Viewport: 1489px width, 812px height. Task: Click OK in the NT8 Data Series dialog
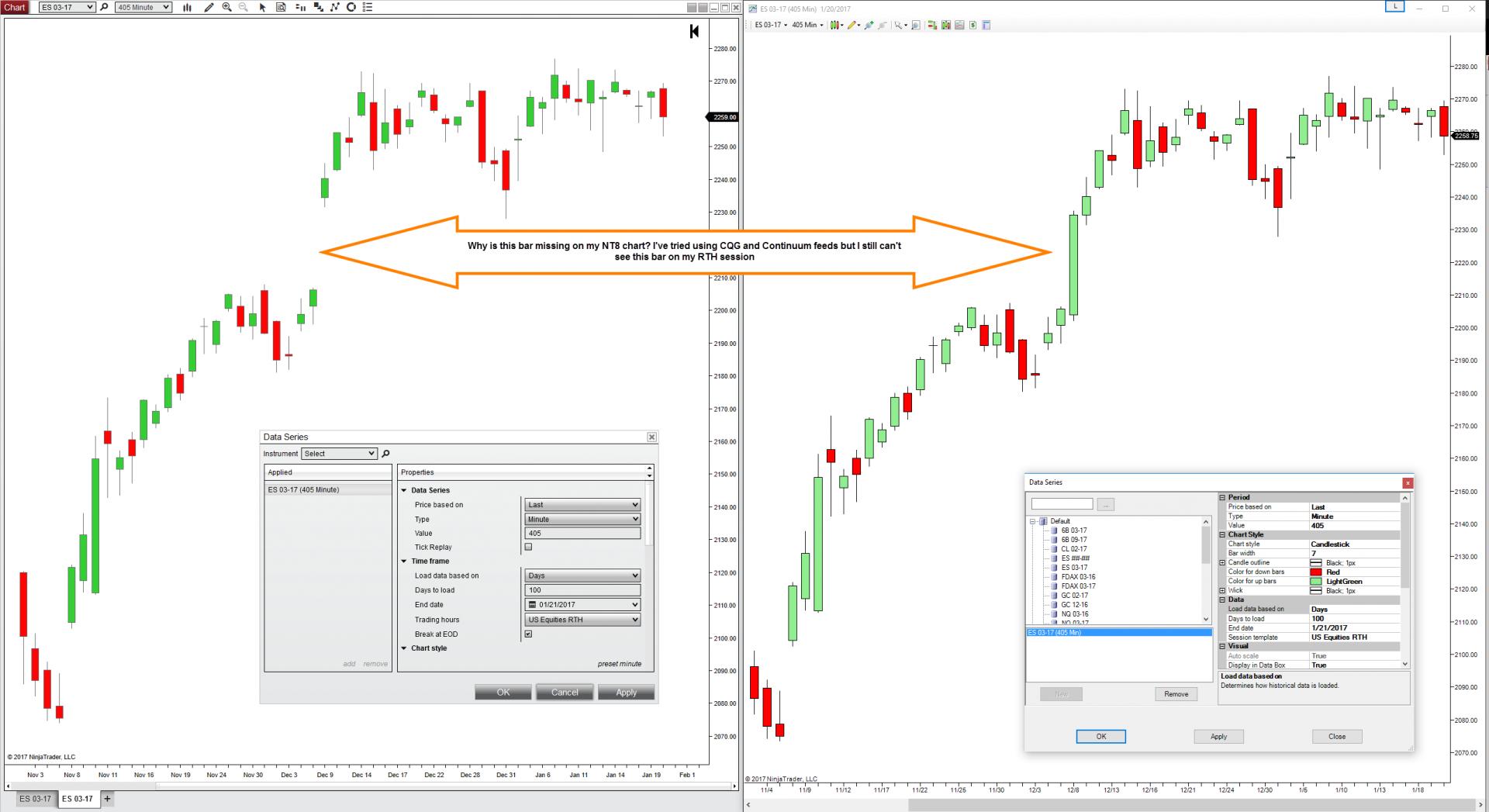click(x=503, y=693)
